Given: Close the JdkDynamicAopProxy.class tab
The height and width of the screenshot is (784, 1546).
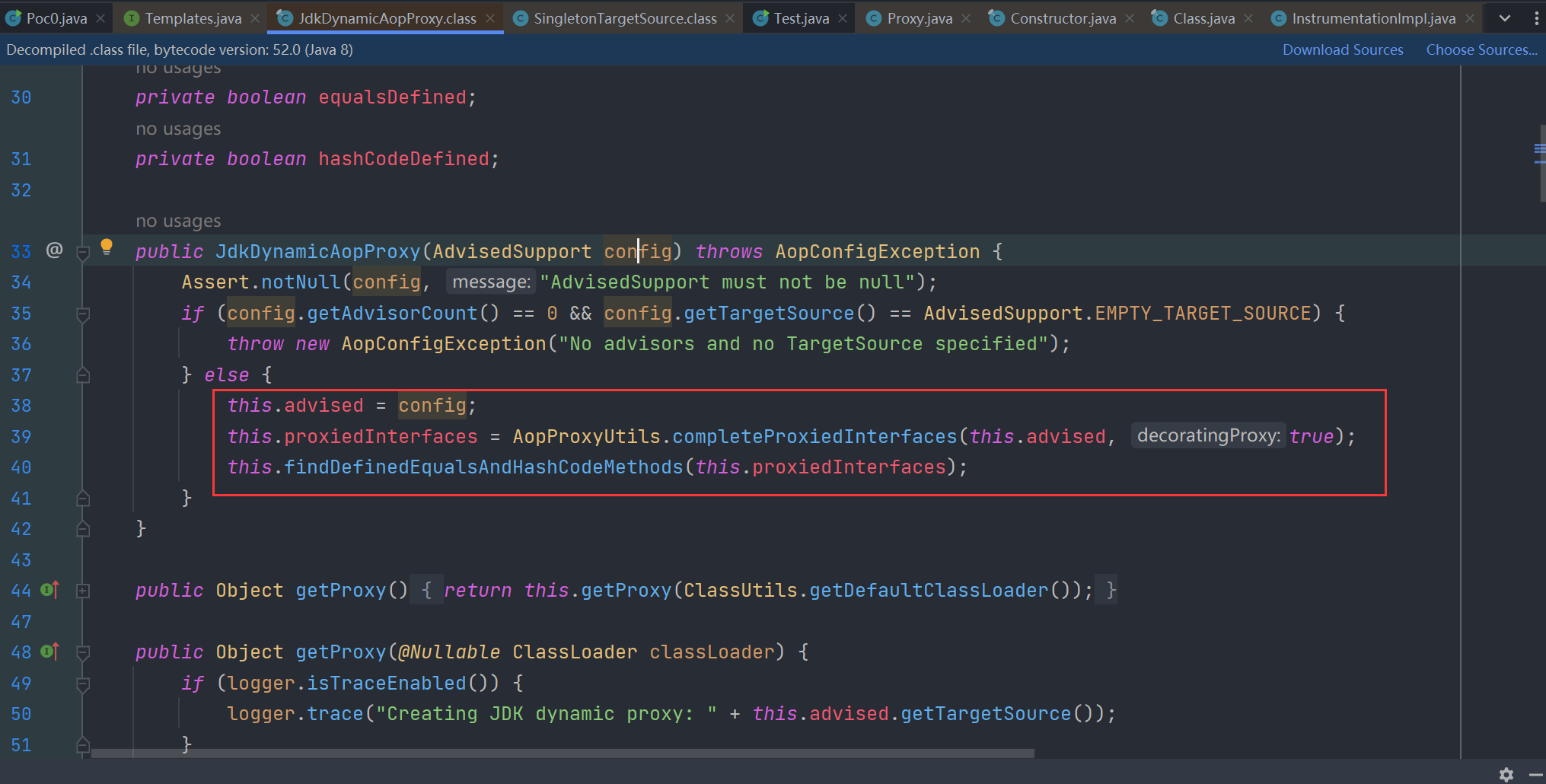Looking at the screenshot, I should pyautogui.click(x=490, y=18).
